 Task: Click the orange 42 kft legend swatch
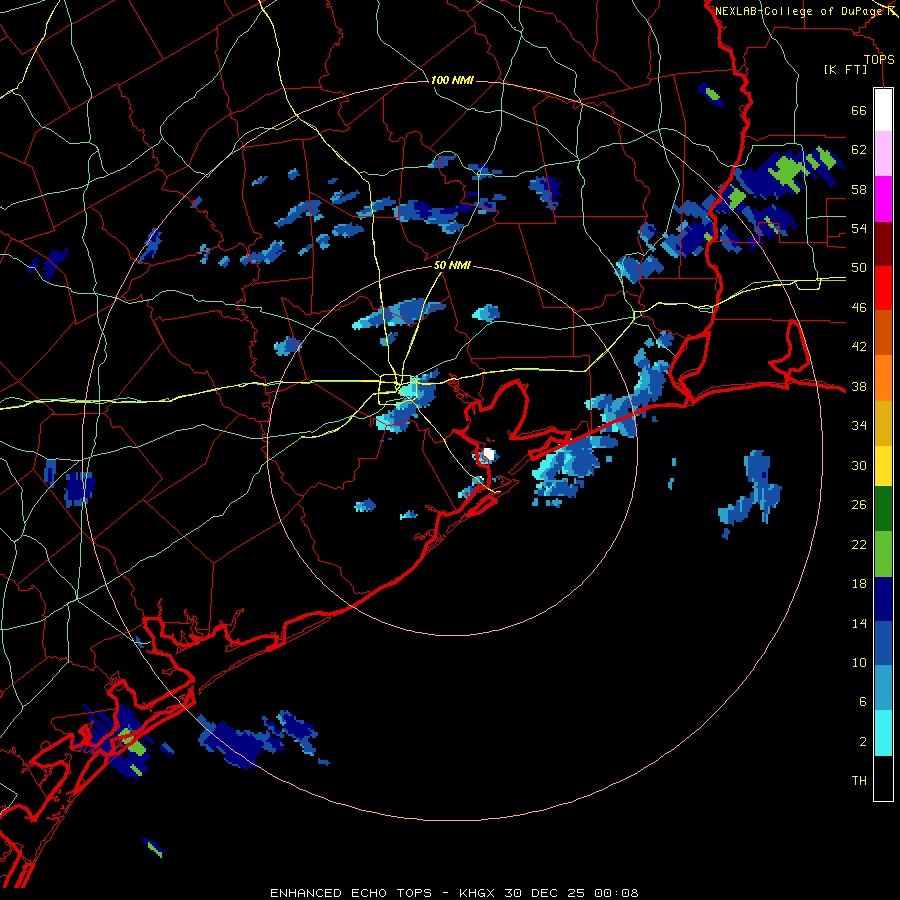(883, 378)
